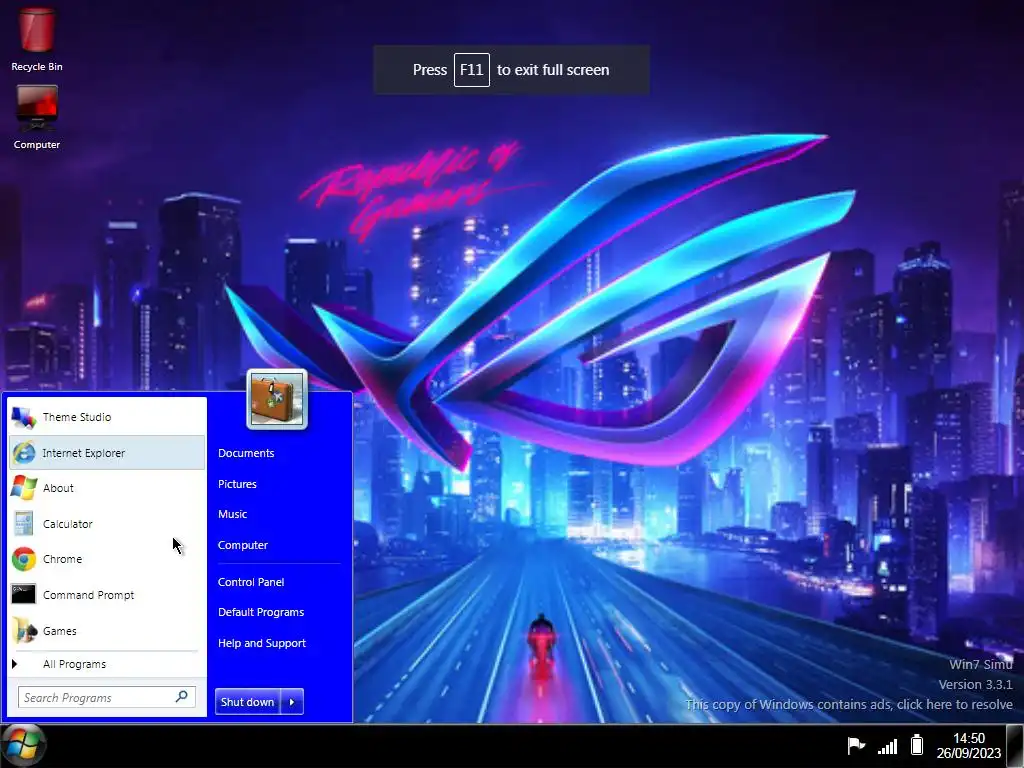Click the Theme Studio icon in Start menu
The height and width of the screenshot is (768, 1024).
coord(24,417)
